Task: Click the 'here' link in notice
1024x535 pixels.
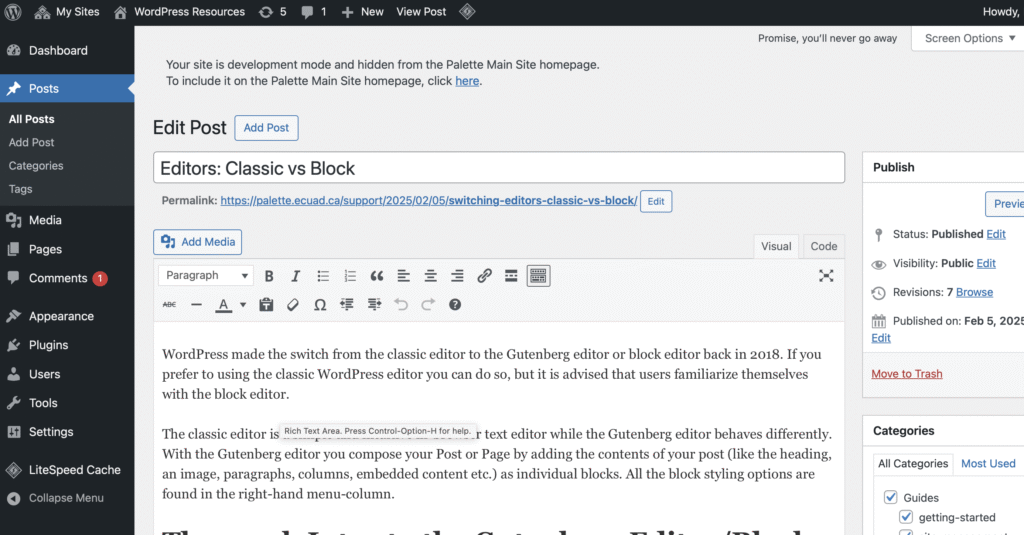Action: (x=467, y=81)
